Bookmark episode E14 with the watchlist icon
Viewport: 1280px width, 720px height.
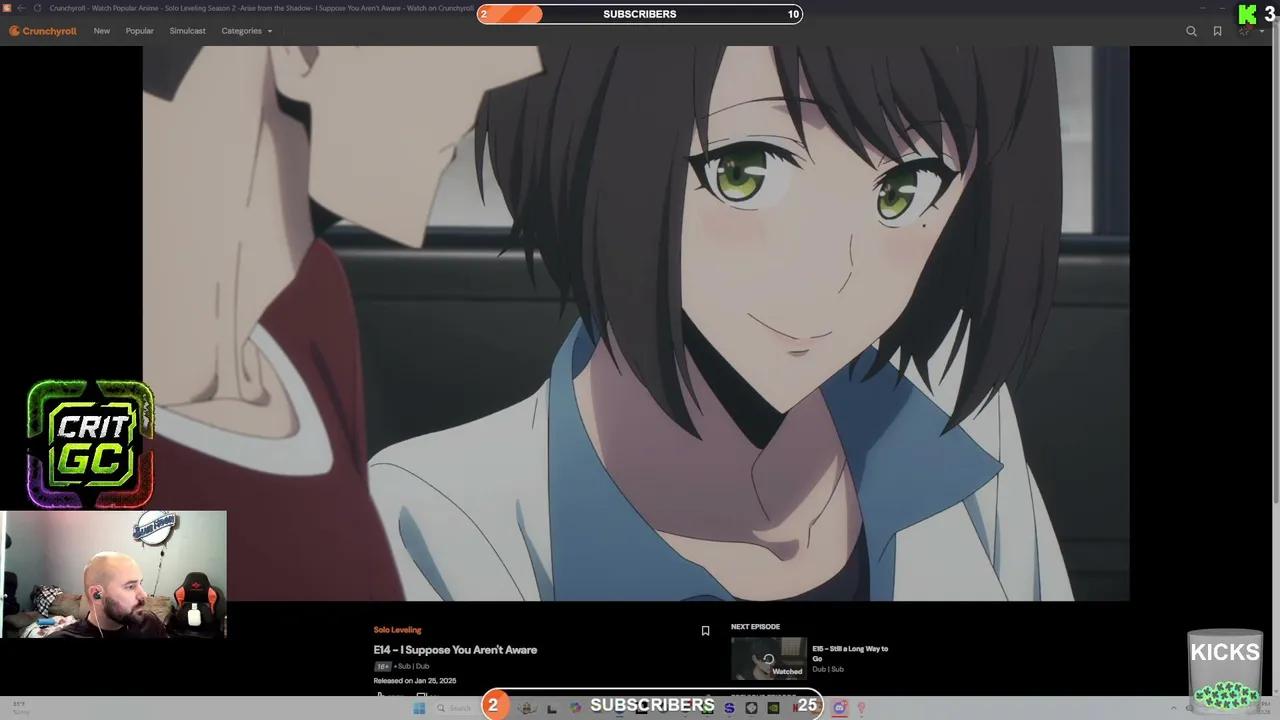[705, 631]
